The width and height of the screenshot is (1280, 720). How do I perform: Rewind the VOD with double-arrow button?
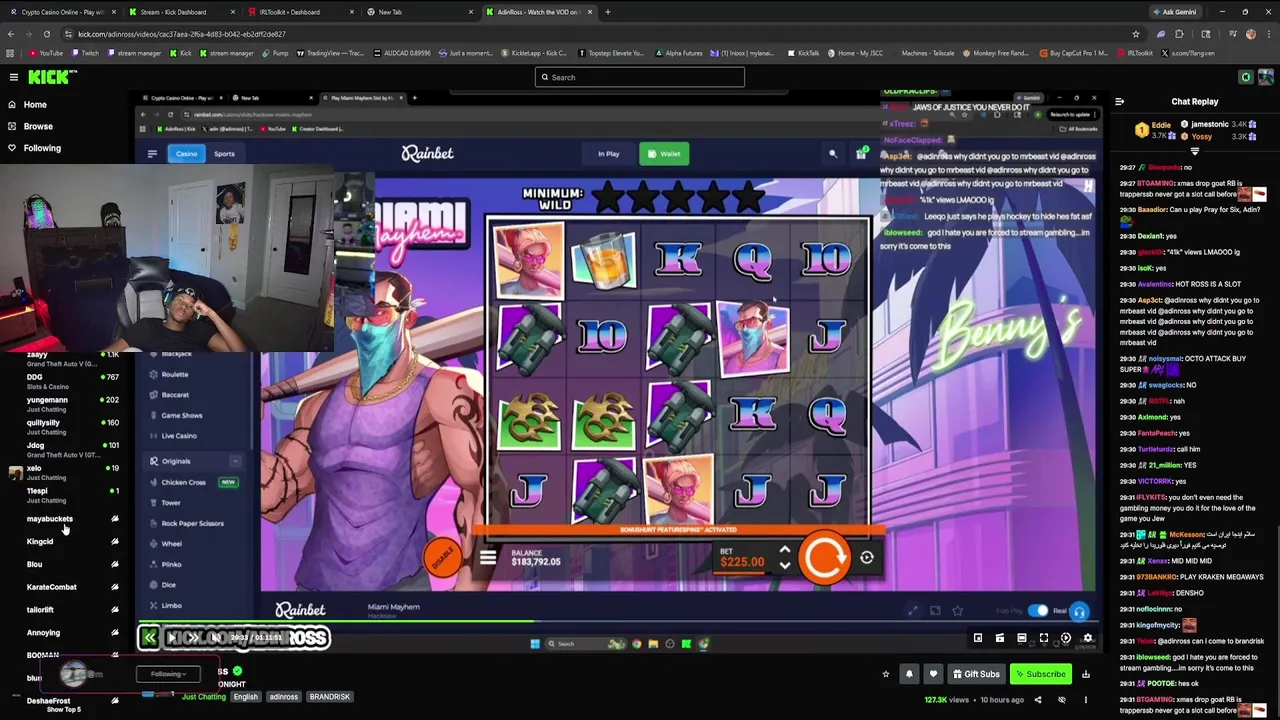(149, 637)
